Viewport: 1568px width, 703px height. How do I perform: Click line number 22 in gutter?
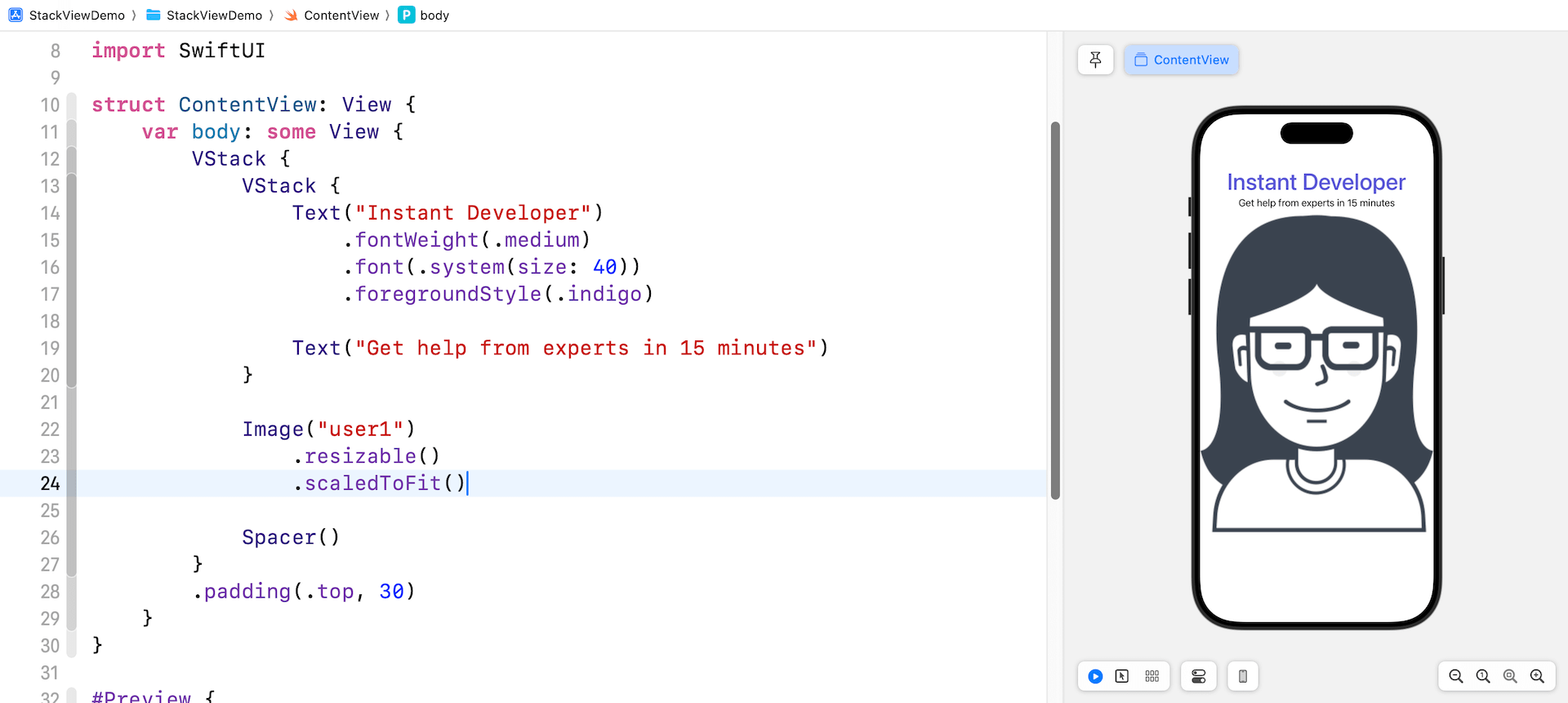[50, 429]
